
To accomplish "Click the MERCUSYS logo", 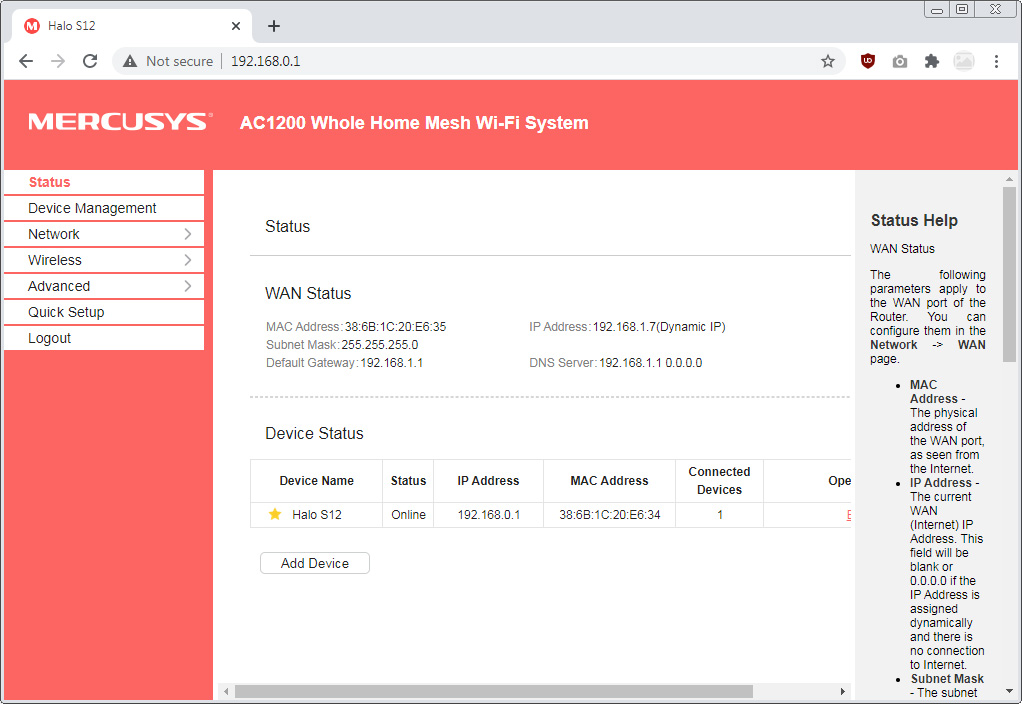I will [x=121, y=122].
